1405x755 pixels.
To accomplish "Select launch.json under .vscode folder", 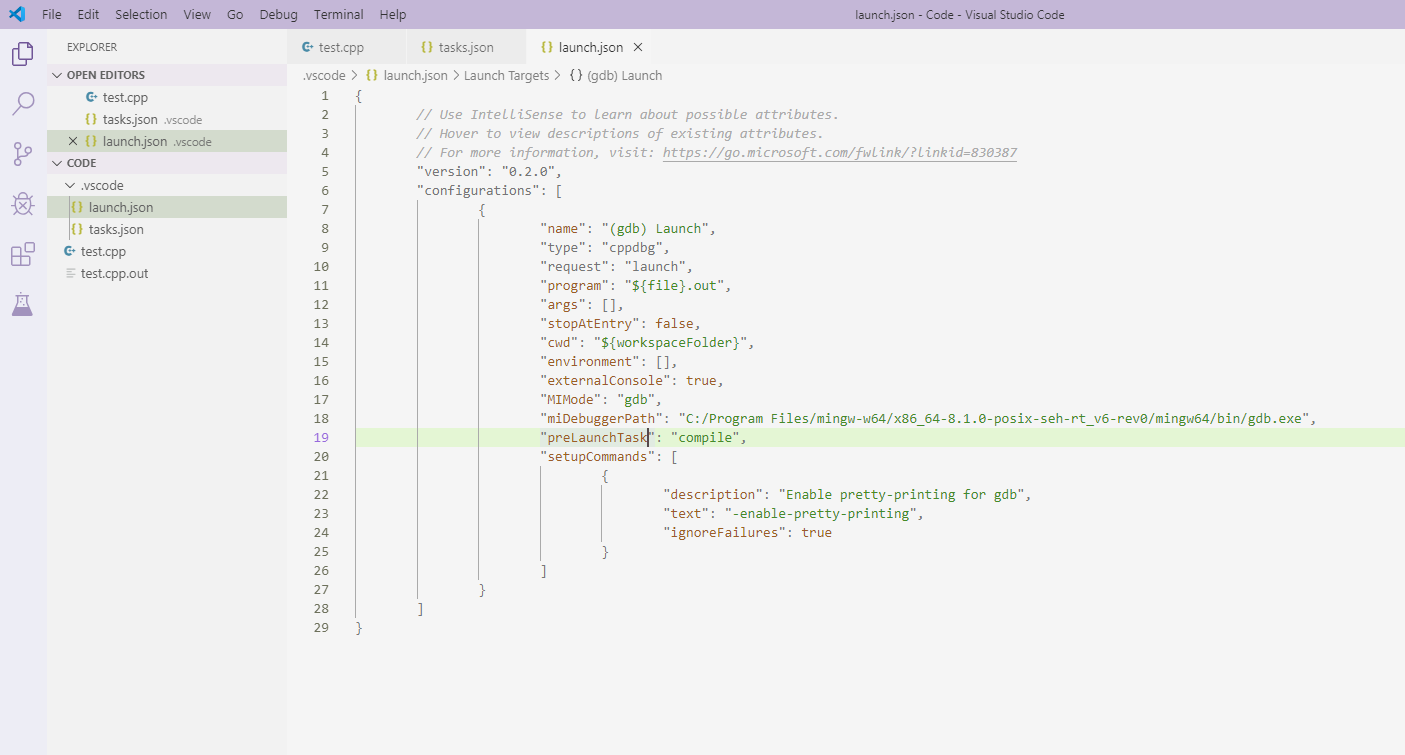I will (167, 207).
